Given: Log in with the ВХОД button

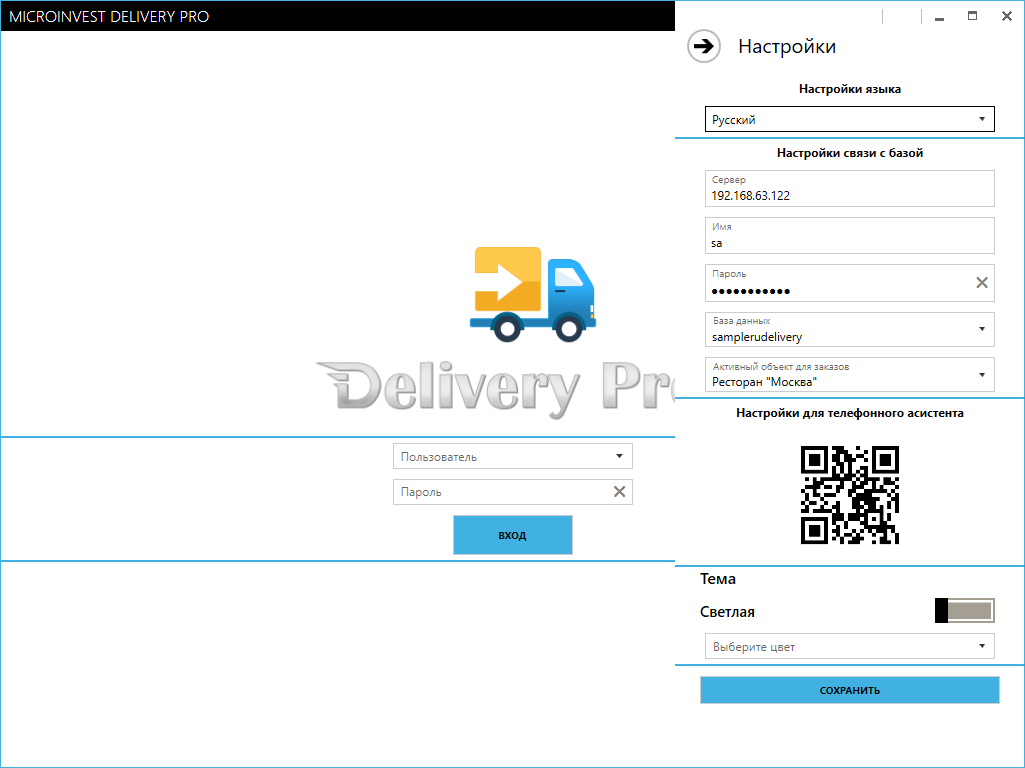Looking at the screenshot, I should tap(512, 535).
